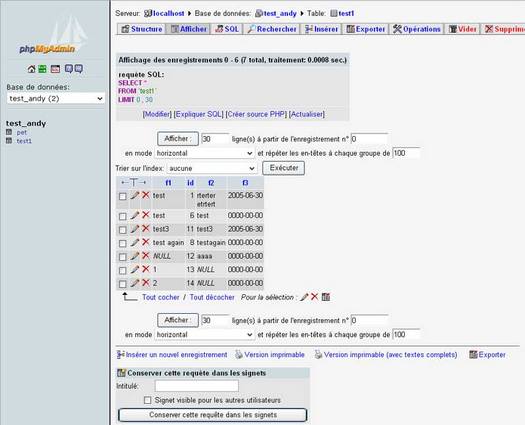
Task: Click the Actualiser link
Action: point(307,114)
